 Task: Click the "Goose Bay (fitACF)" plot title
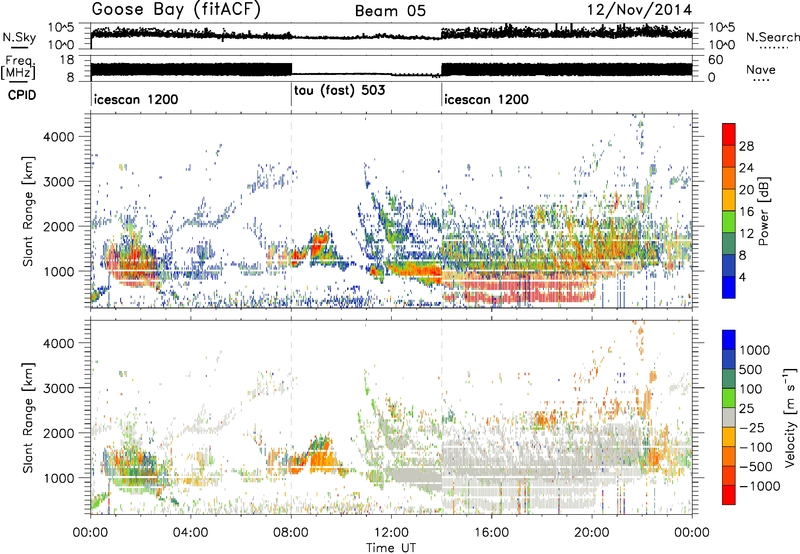pyautogui.click(x=176, y=10)
